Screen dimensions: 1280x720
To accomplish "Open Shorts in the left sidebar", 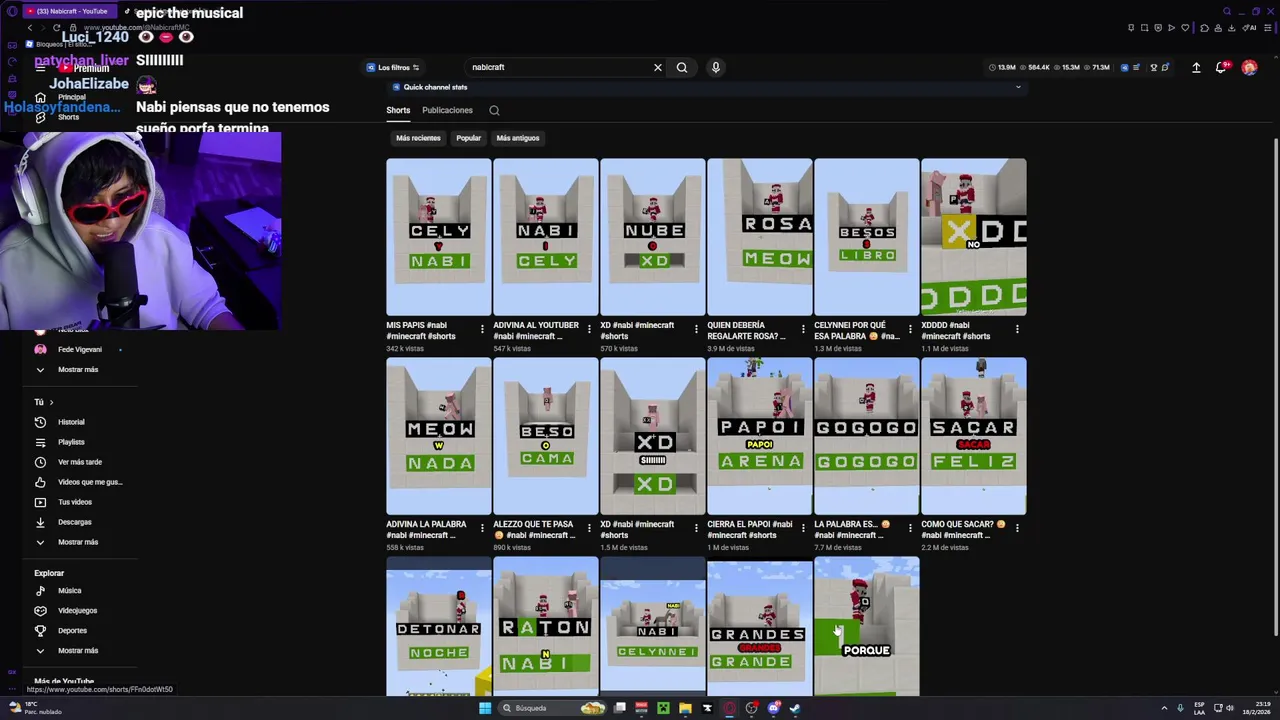I will coord(68,117).
